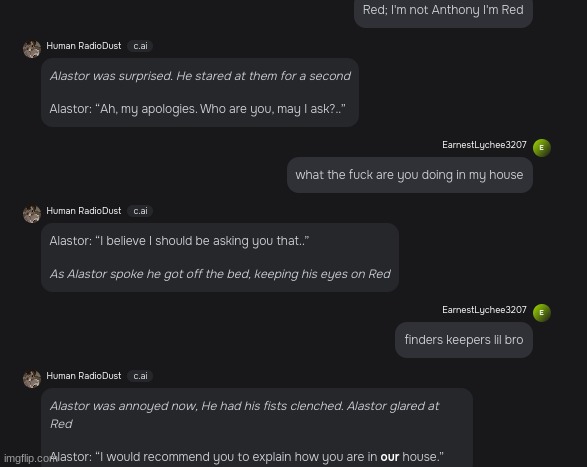Open the first Human RadioDust name link
This screenshot has height=467, width=587.
coord(83,46)
